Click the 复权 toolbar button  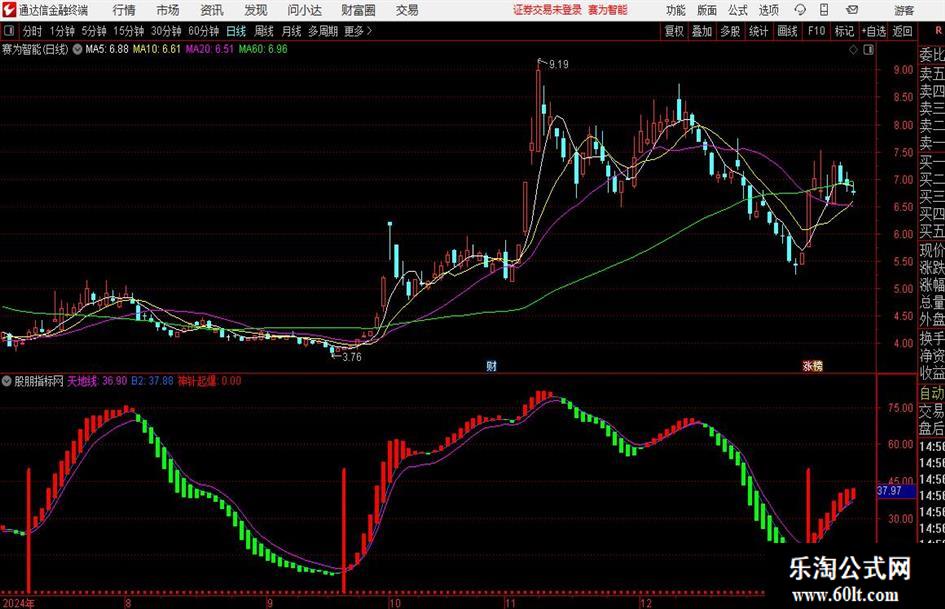[x=674, y=31]
